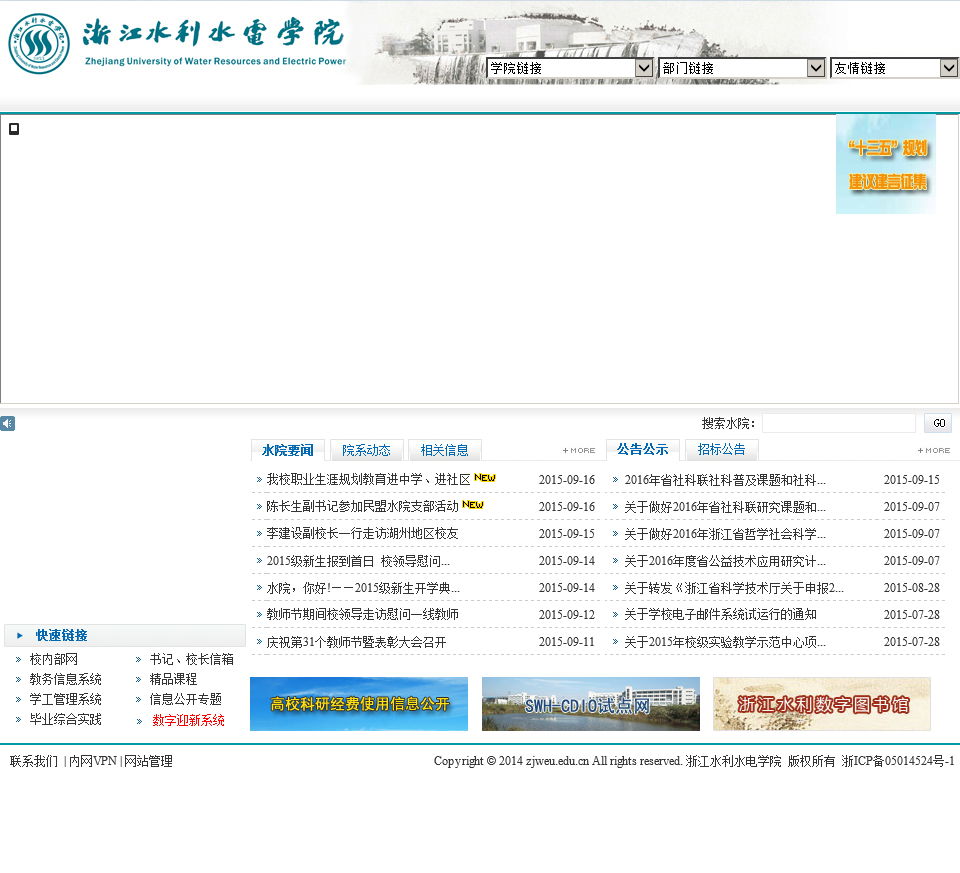Screen dimensions: 960x873
Task: Switch to the 院系动态 tab
Action: coord(366,450)
